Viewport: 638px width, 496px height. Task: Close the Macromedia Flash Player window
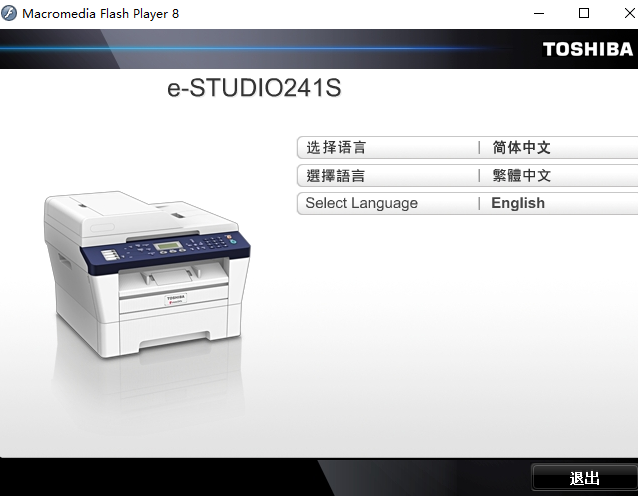629,13
